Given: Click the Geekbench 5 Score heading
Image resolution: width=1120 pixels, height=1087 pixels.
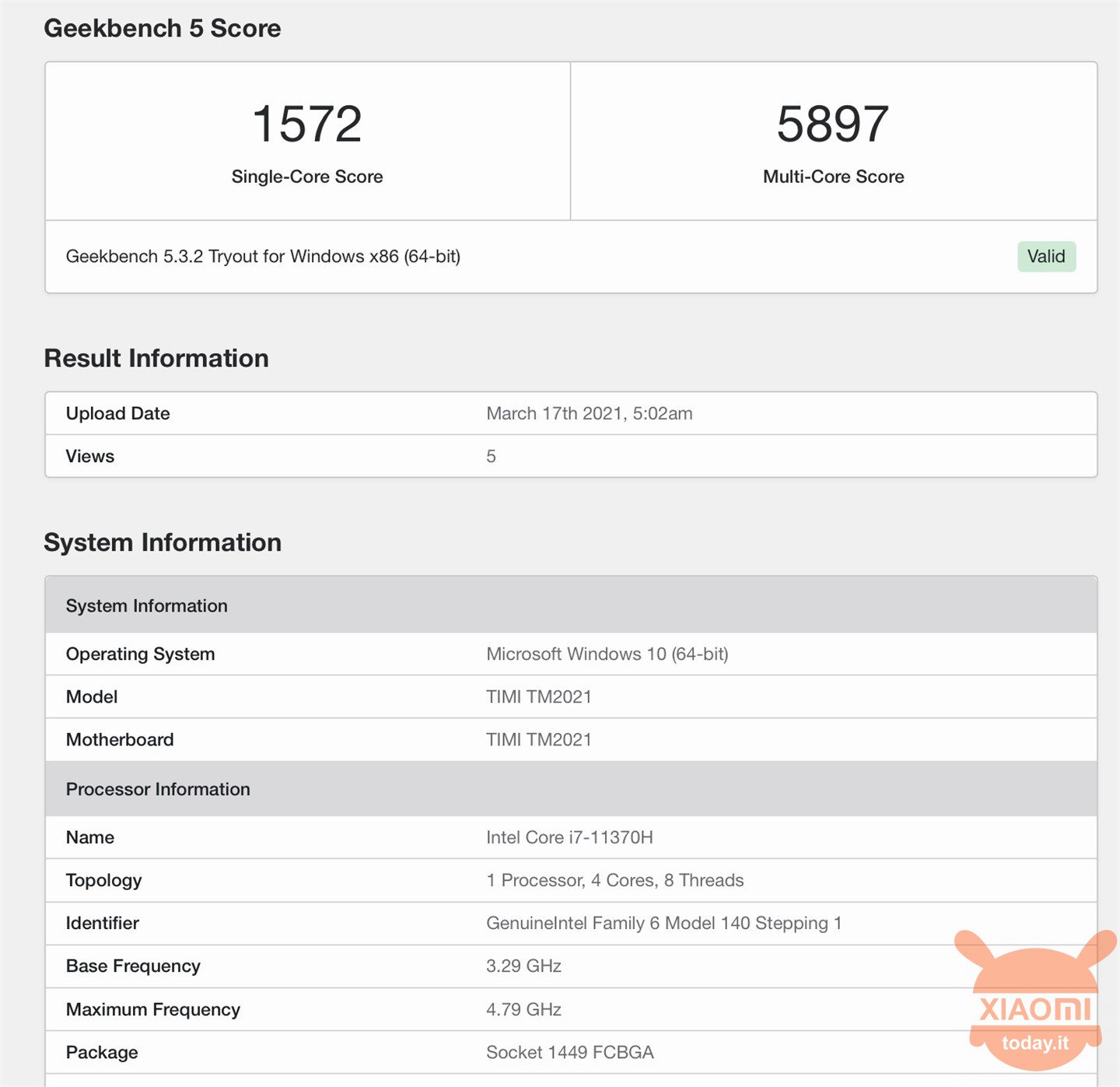Looking at the screenshot, I should 163,28.
